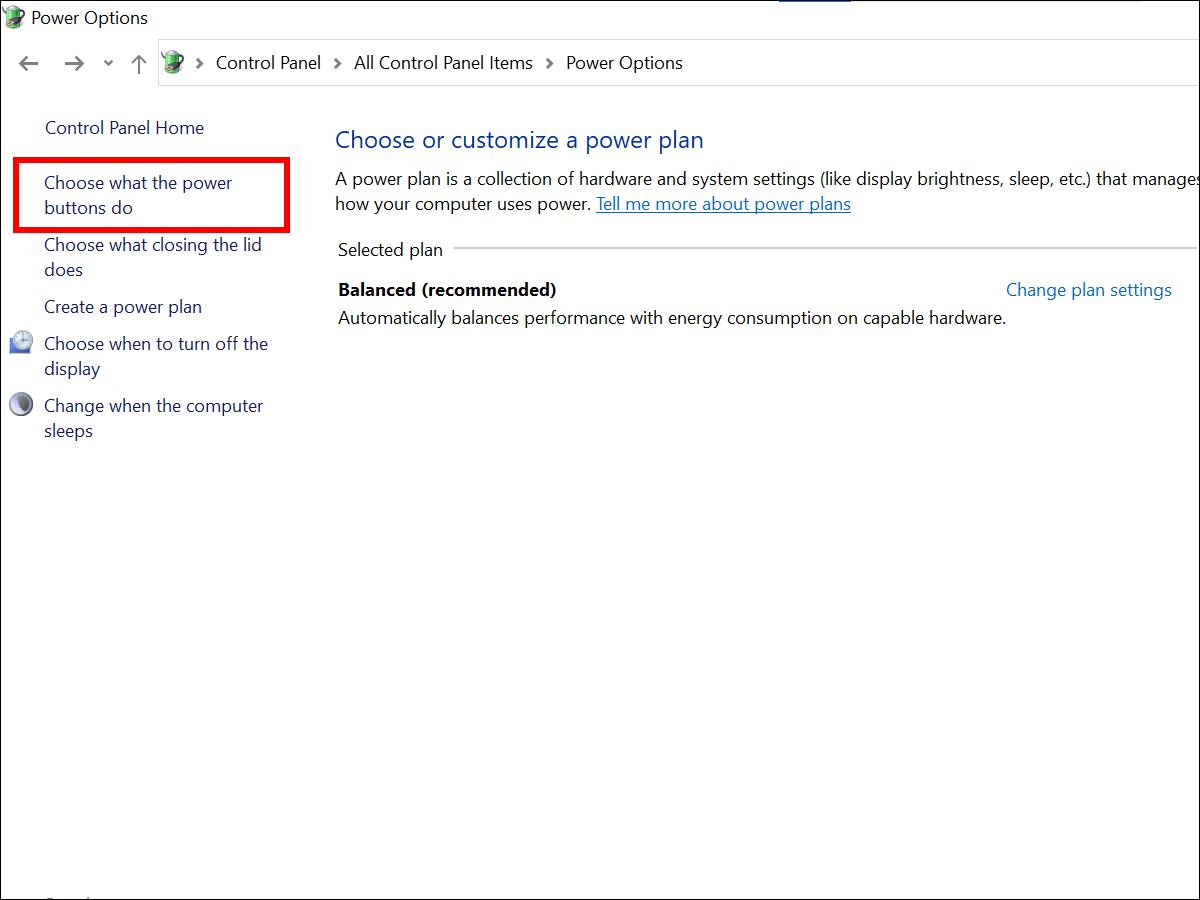Screen dimensions: 1200x900
Task: Click moon icon beside computer sleeps
Action: [21, 404]
